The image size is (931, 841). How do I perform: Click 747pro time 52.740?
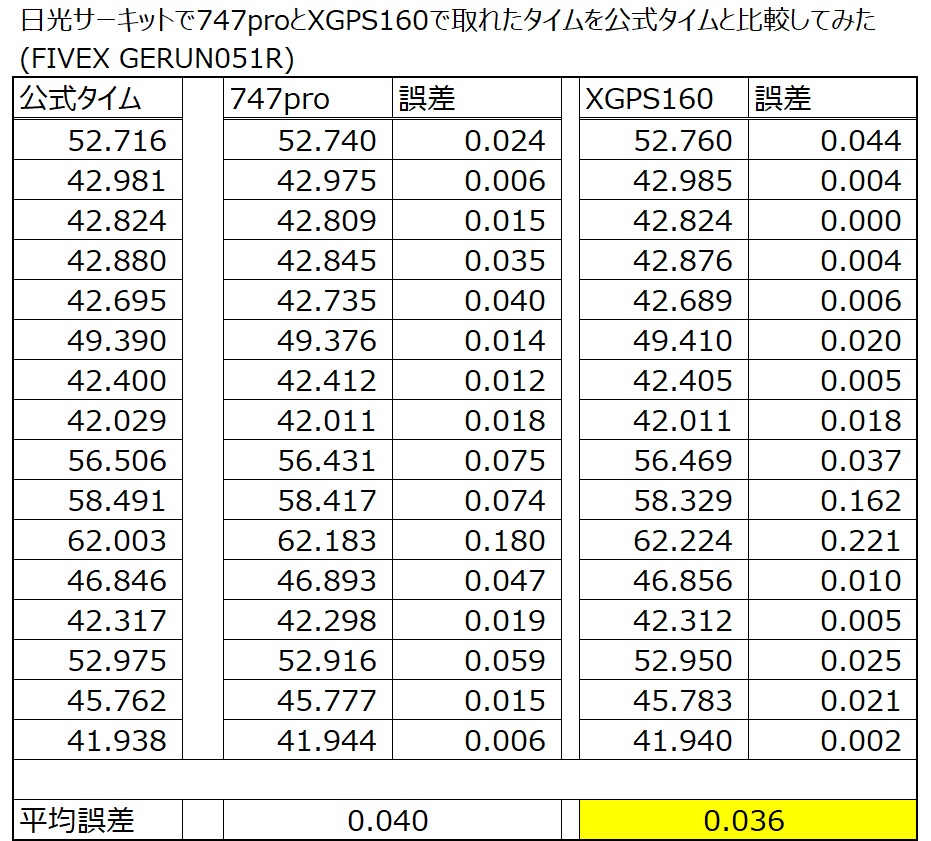point(308,140)
